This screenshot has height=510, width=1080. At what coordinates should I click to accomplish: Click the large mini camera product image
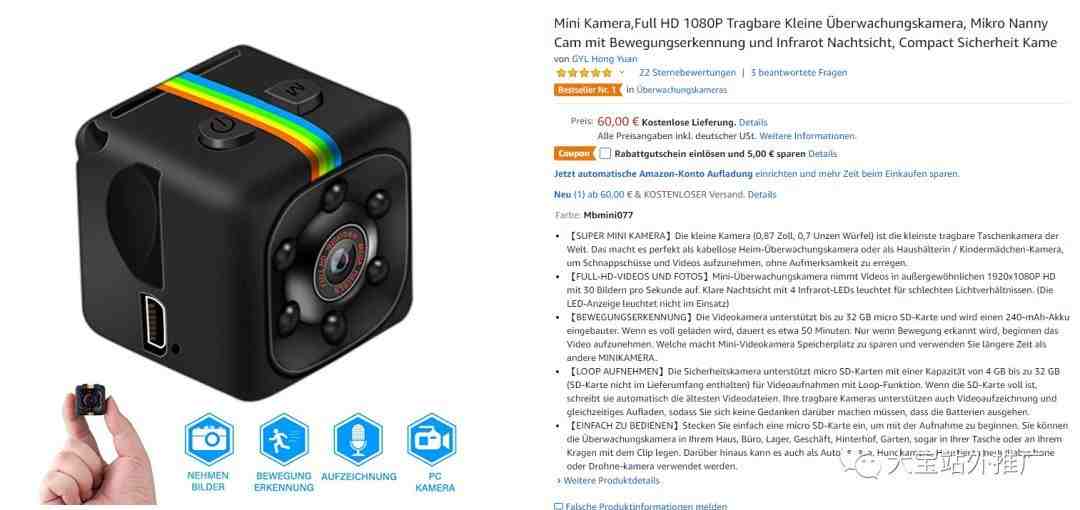click(x=241, y=224)
